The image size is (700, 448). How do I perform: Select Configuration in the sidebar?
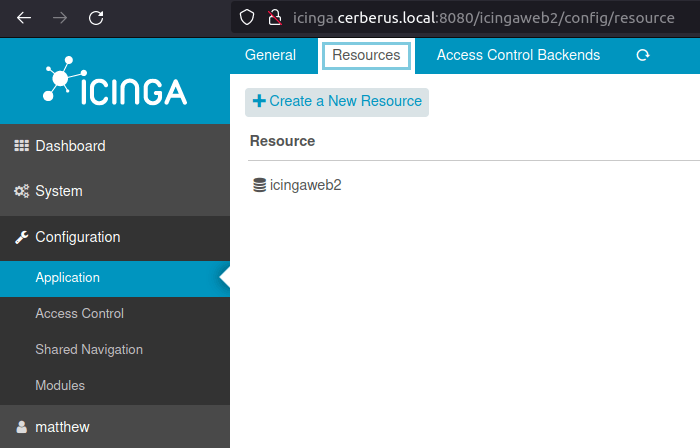point(115,237)
